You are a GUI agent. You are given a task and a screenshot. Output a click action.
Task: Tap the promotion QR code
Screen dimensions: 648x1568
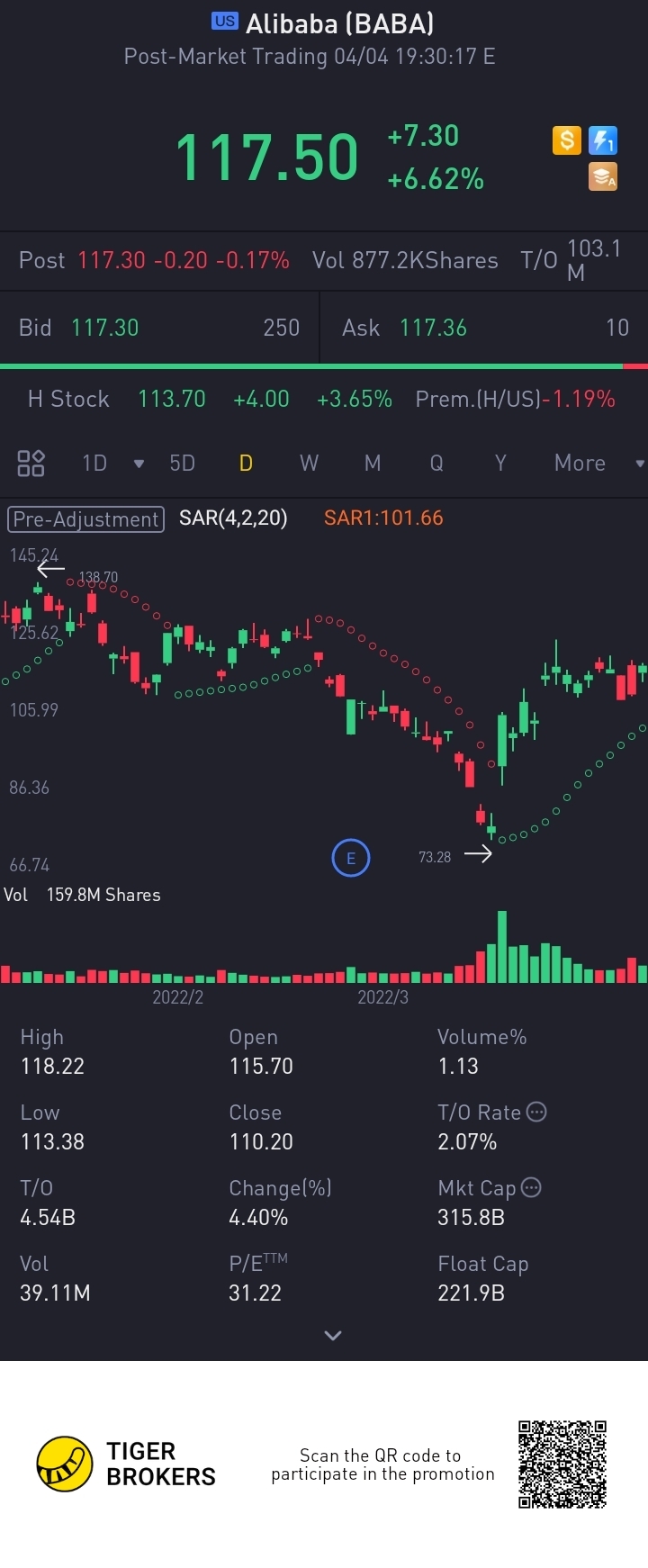point(562,1464)
